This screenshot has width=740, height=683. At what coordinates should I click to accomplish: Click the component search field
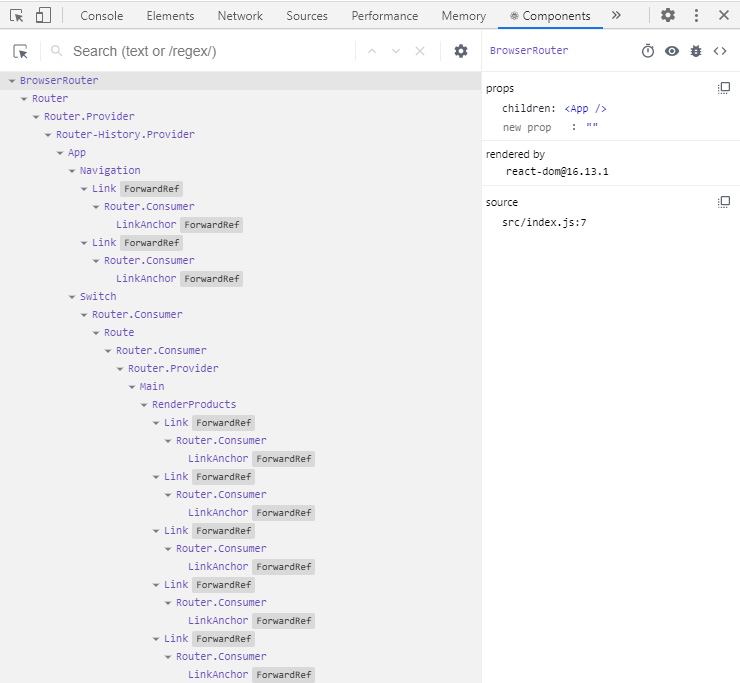210,51
